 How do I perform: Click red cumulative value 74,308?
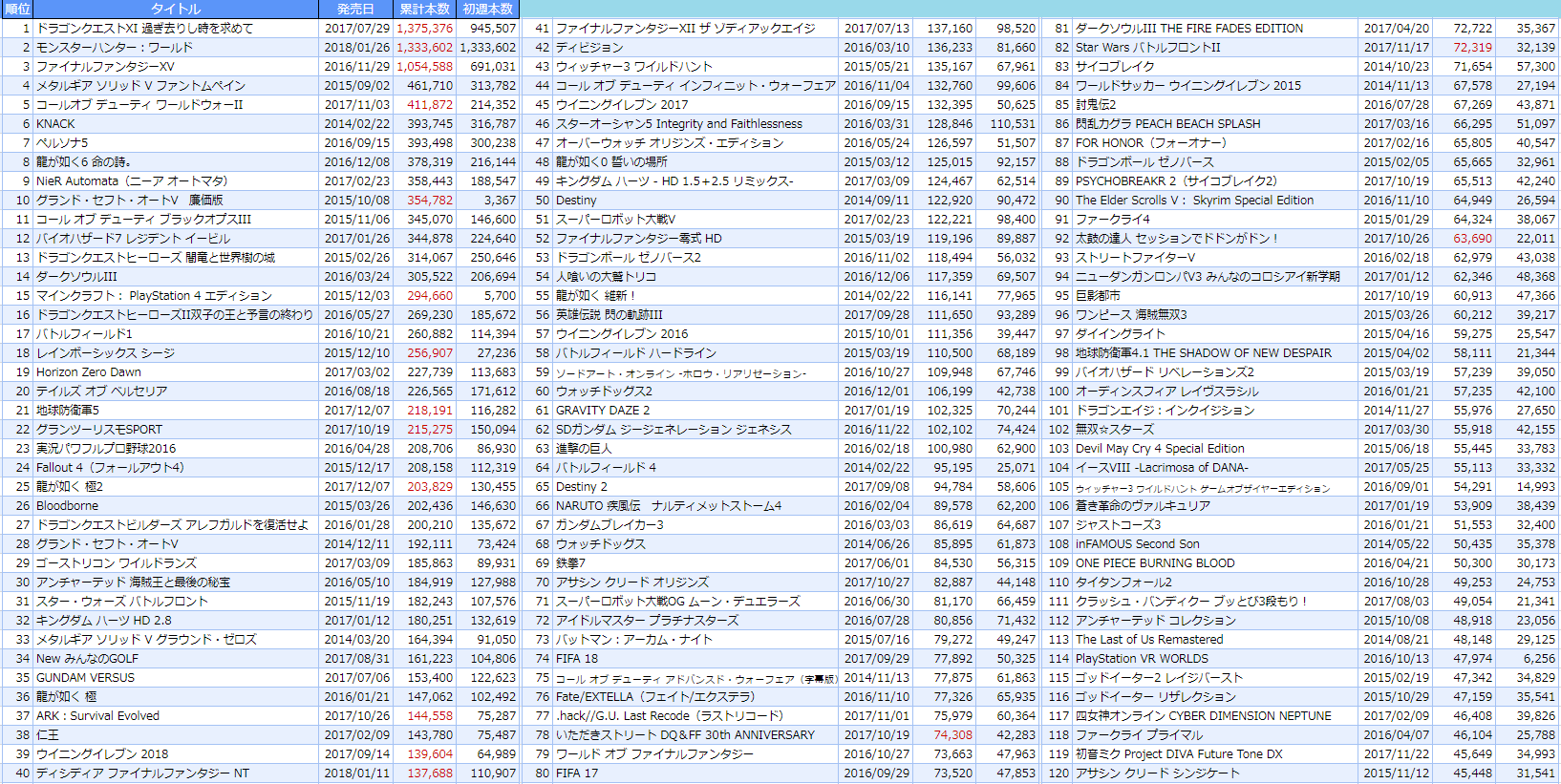pyautogui.click(x=953, y=735)
